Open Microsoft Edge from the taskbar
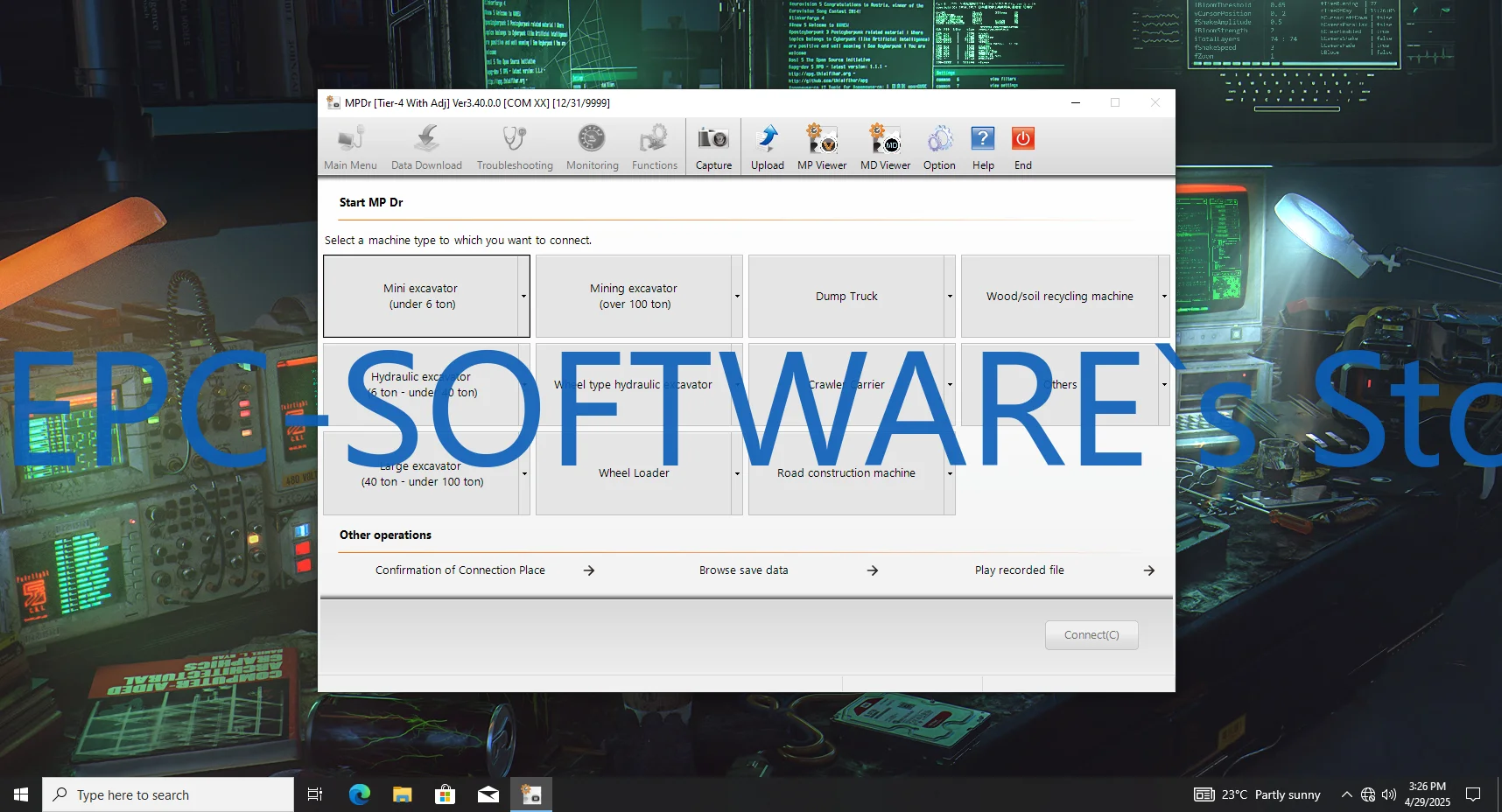This screenshot has height=812, width=1502. (x=359, y=794)
